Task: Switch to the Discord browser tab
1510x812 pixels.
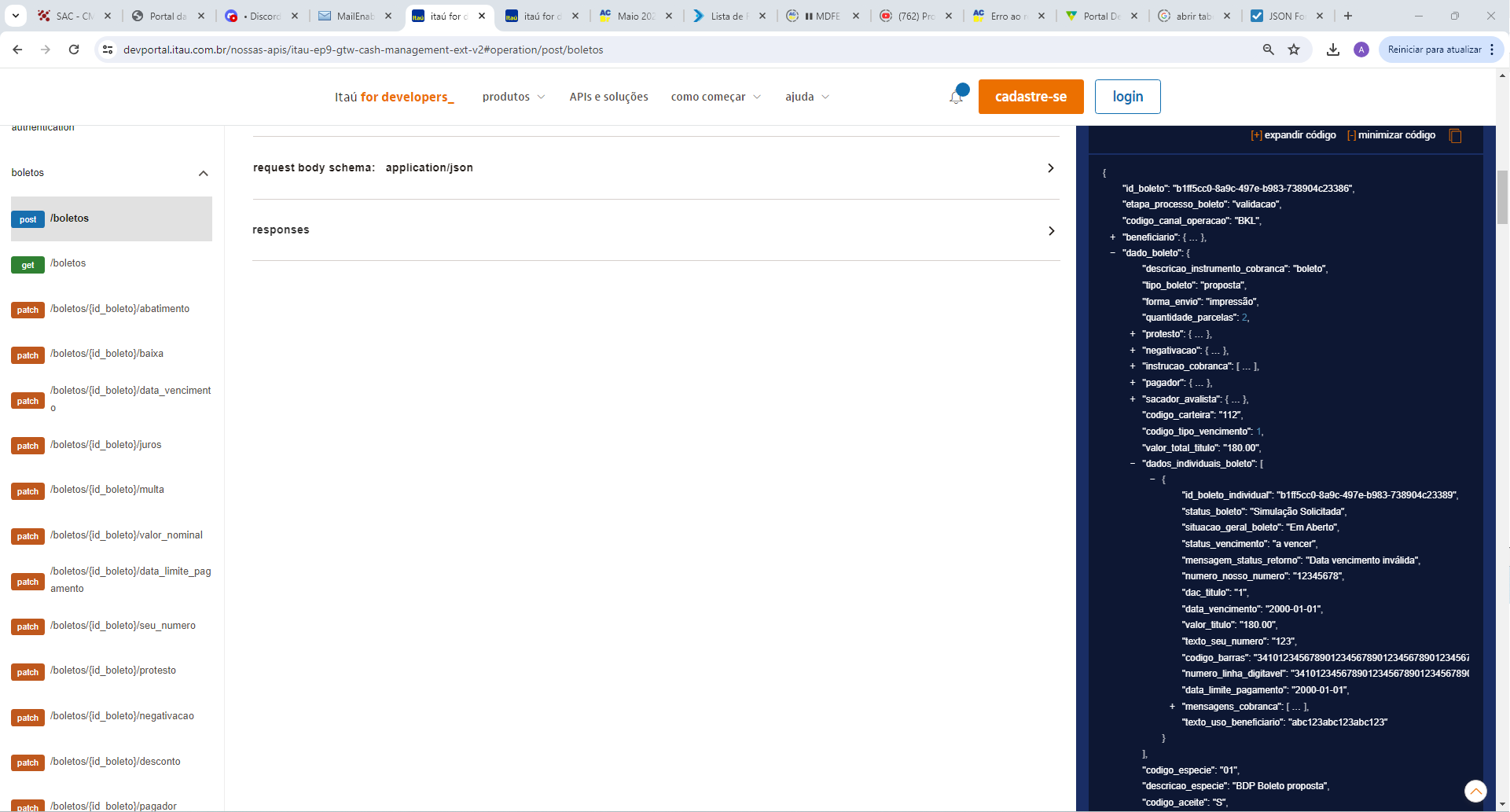Action: click(x=262, y=16)
